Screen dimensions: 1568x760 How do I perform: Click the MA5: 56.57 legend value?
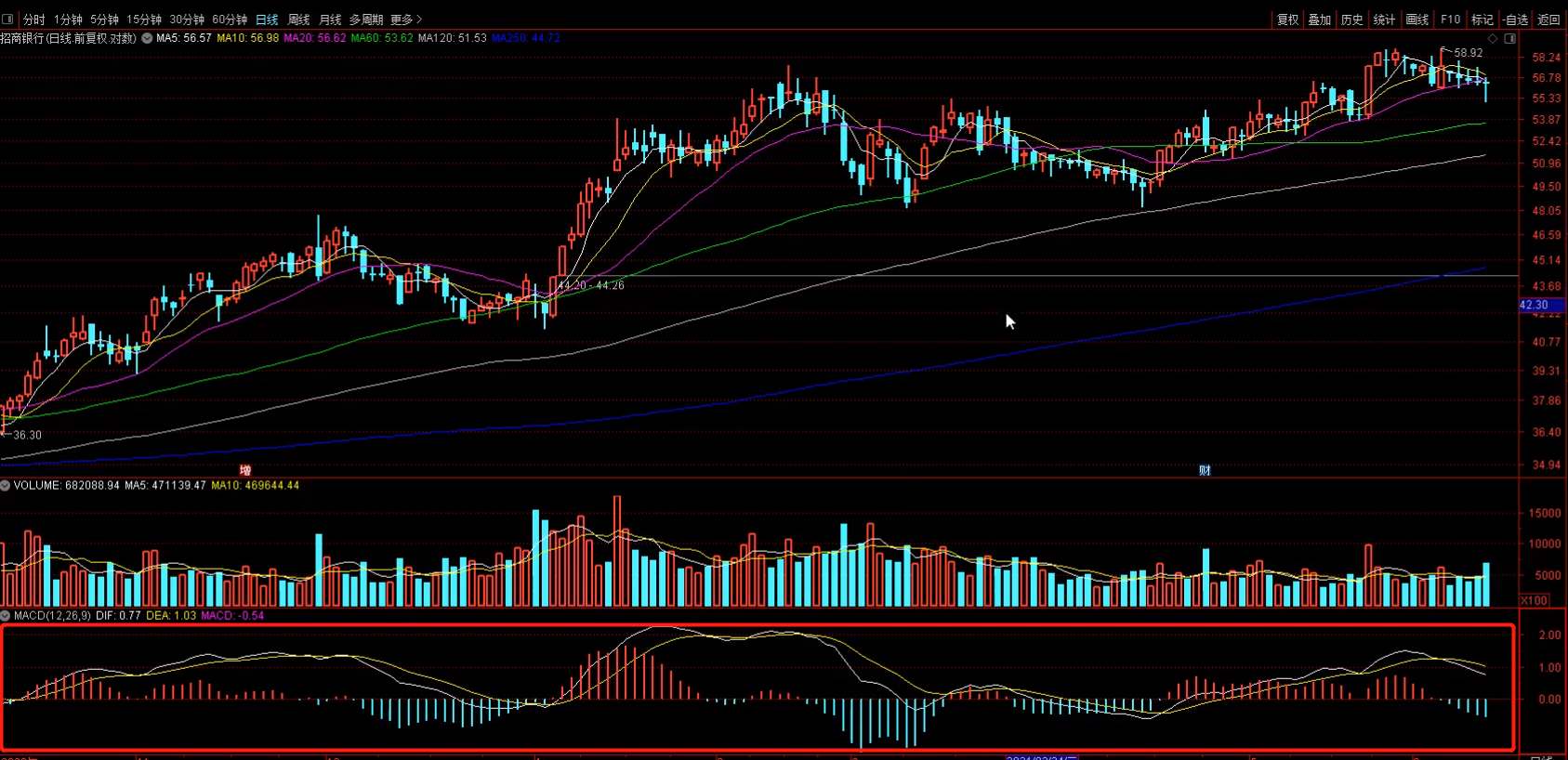[x=184, y=38]
